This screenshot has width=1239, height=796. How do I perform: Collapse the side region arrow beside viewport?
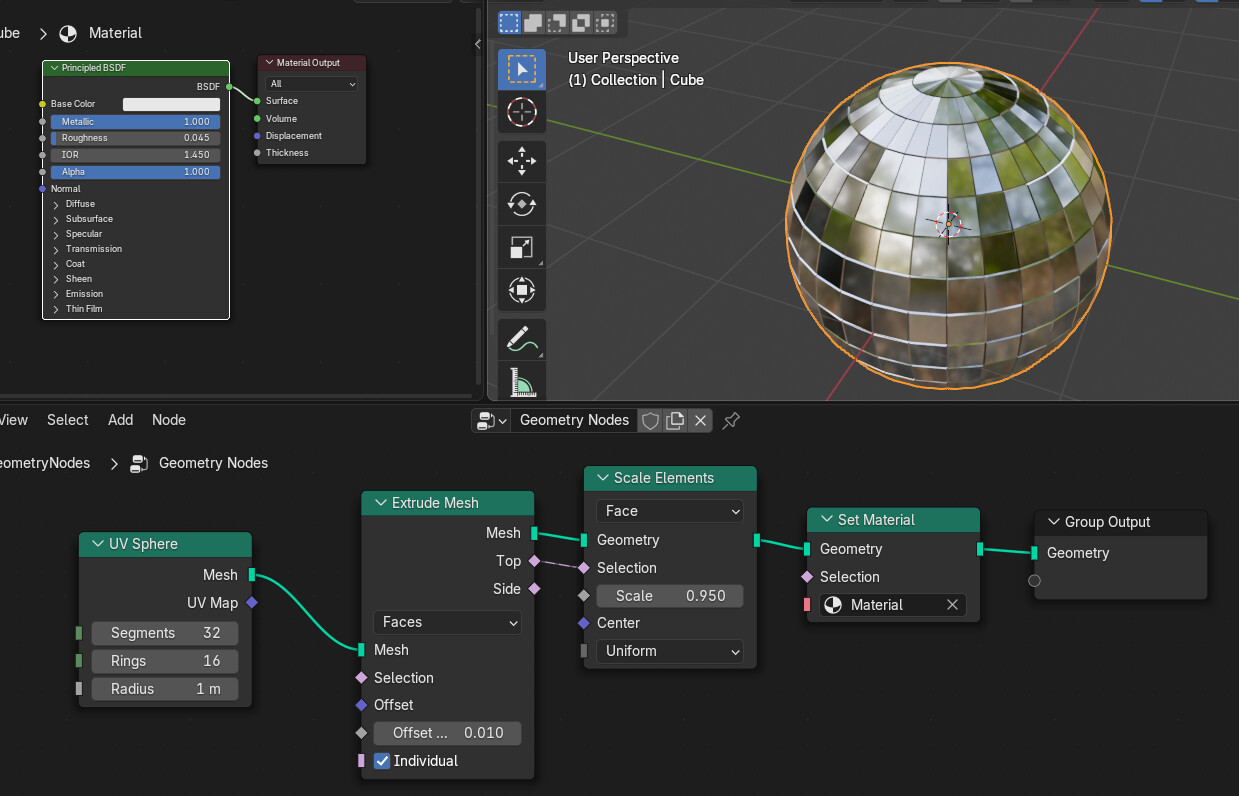(x=478, y=44)
